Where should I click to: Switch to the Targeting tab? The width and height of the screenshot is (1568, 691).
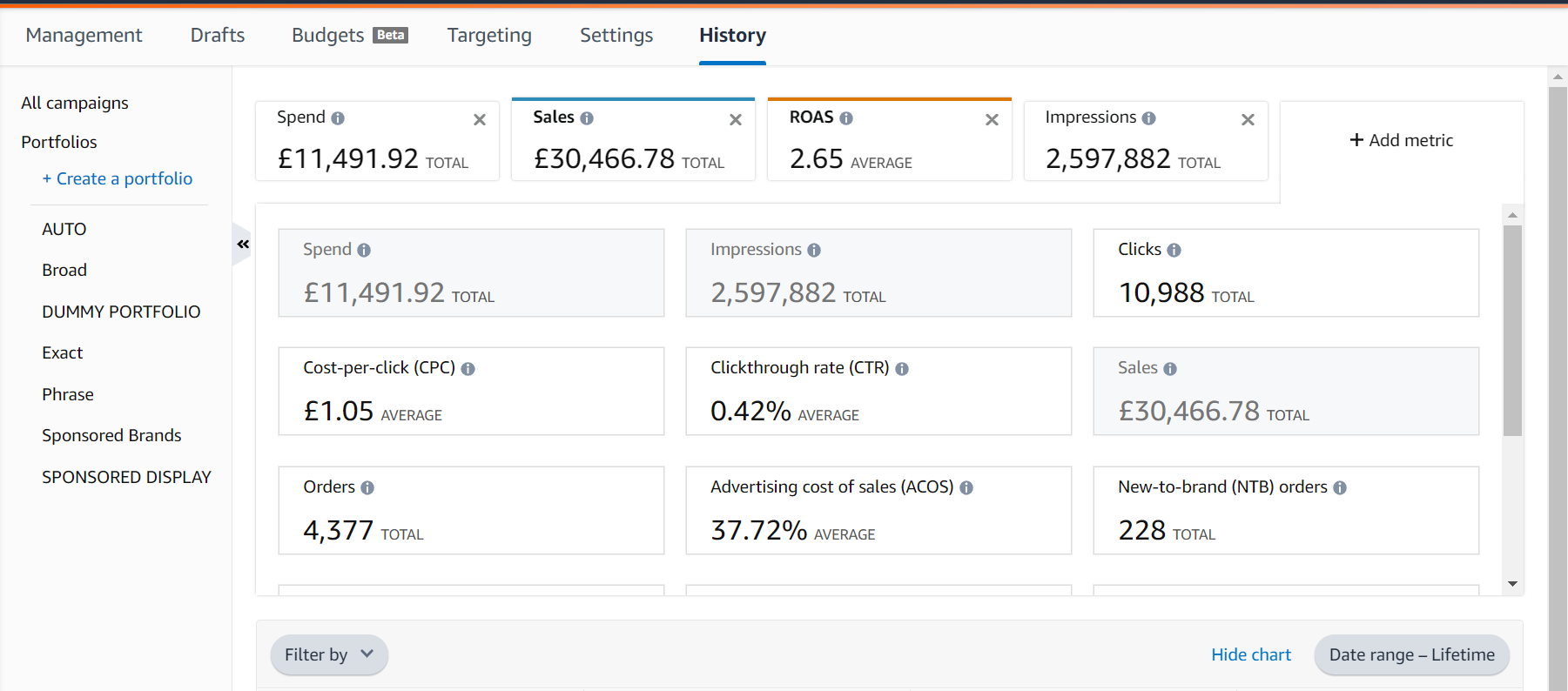pyautogui.click(x=489, y=36)
